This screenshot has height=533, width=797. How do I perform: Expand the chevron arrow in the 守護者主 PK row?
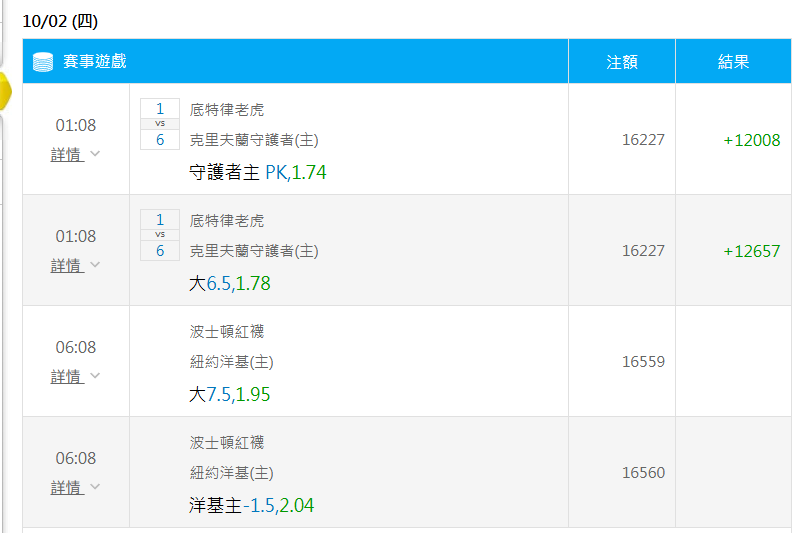point(95,154)
